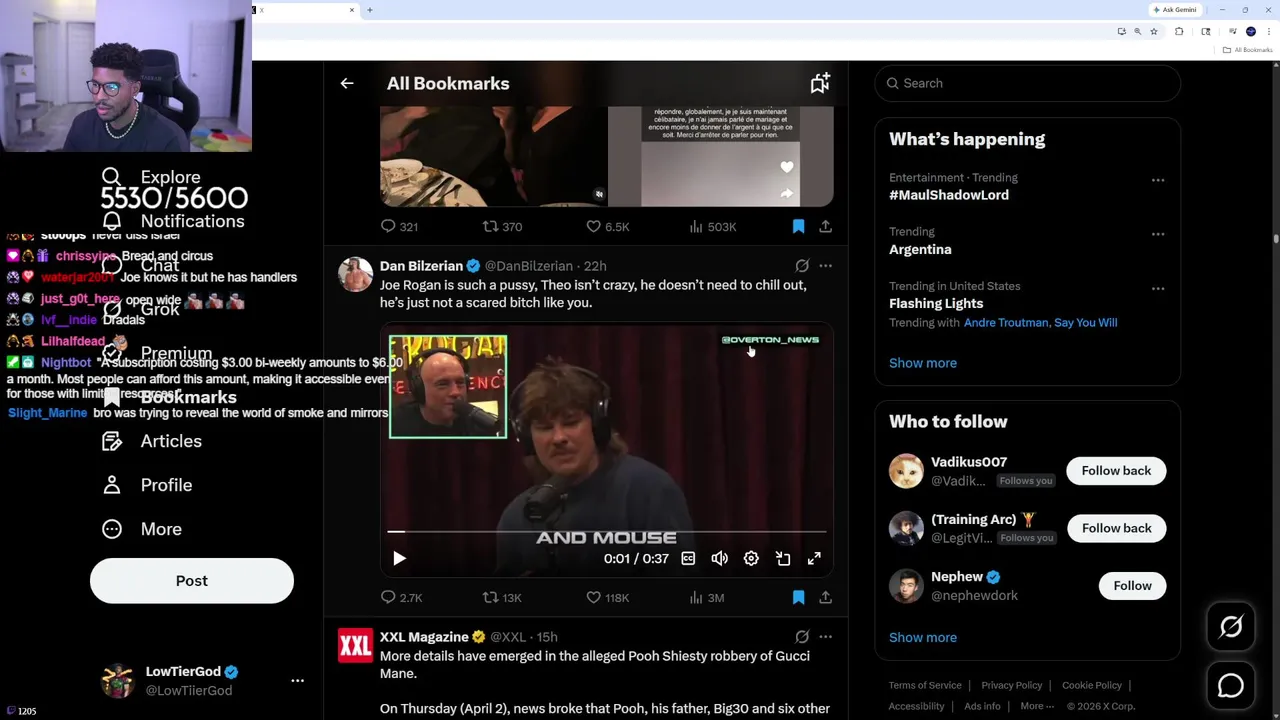Show more under What's happening
1280x720 pixels.
[923, 363]
